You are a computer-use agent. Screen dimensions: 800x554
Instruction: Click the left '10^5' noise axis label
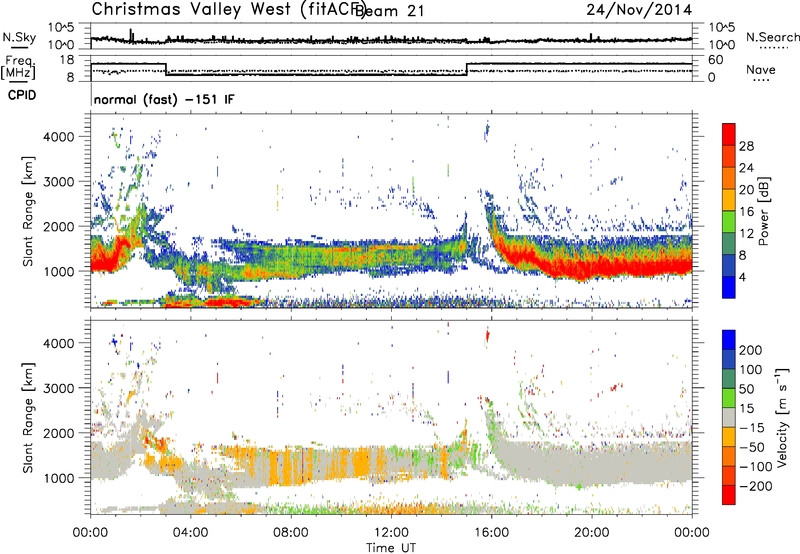(61, 28)
